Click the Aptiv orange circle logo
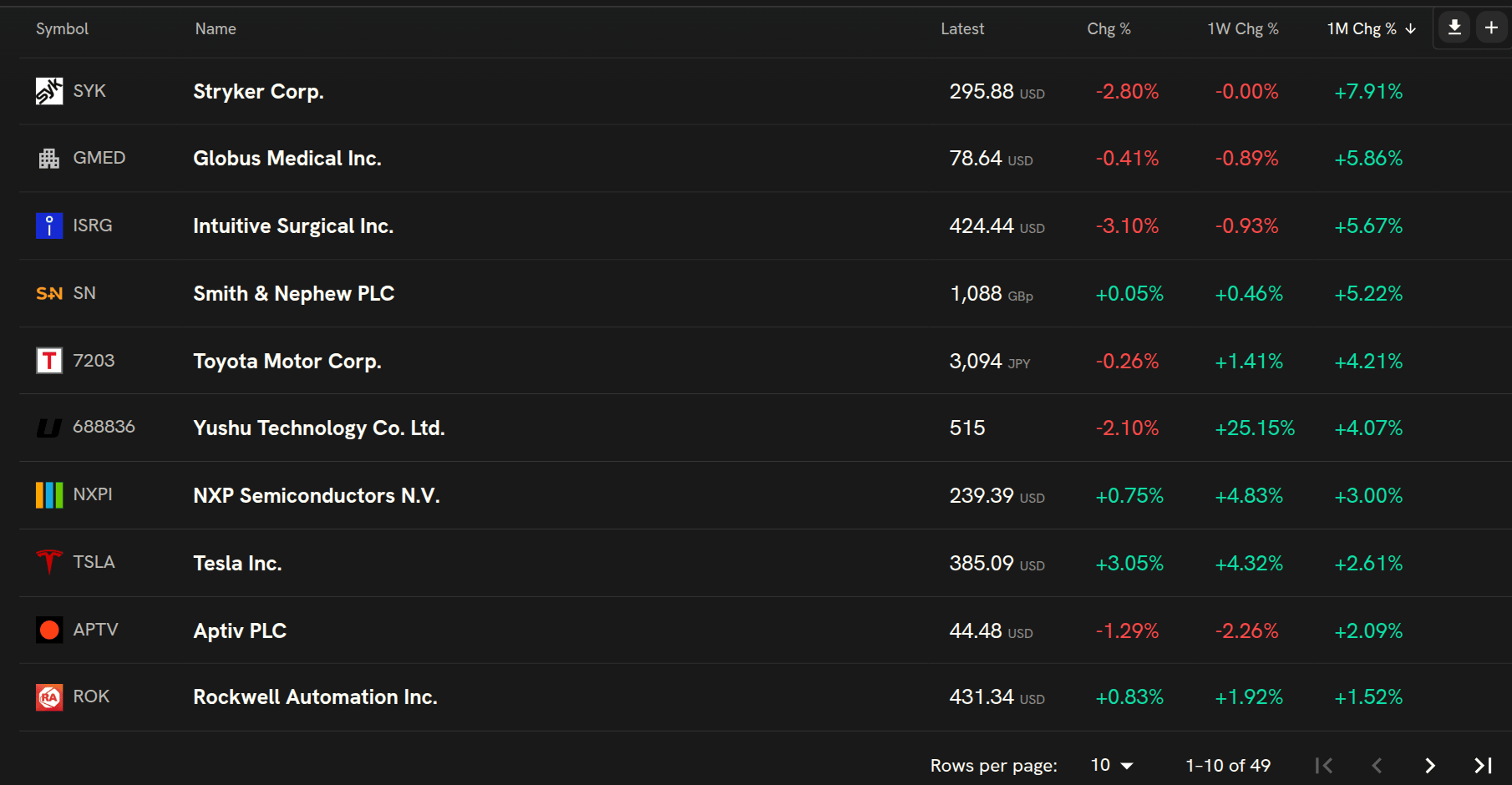 (x=49, y=630)
